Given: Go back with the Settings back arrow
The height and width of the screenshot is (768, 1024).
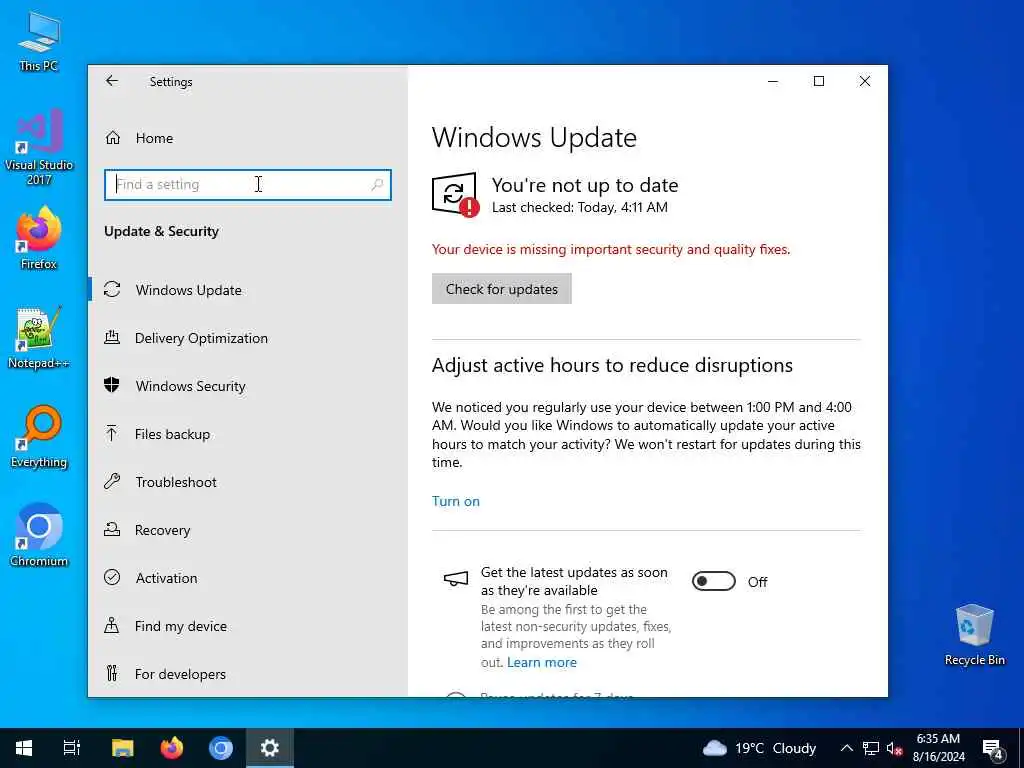Looking at the screenshot, I should (112, 81).
